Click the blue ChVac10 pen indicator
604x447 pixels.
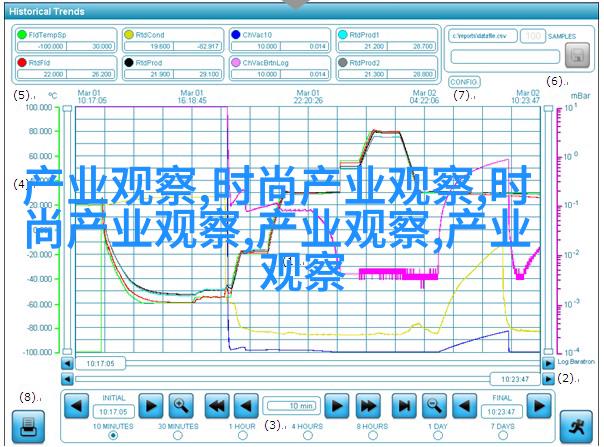[236, 35]
